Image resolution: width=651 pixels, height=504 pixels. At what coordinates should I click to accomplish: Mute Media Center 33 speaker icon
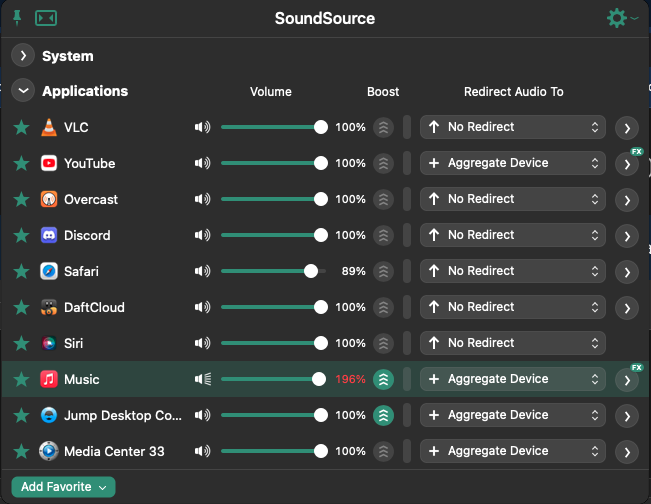coord(203,451)
